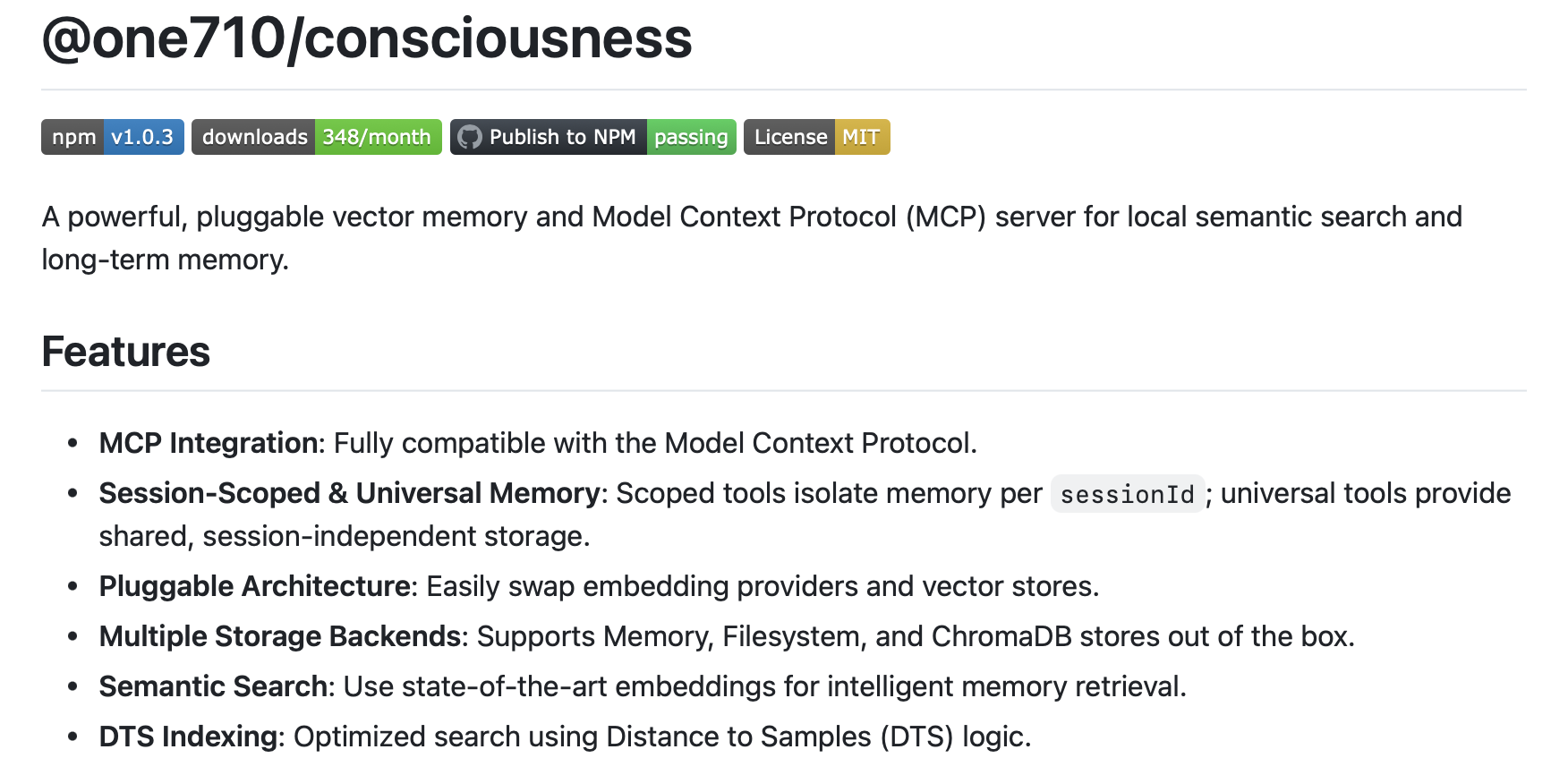Image resolution: width=1568 pixels, height=775 pixels.
Task: Click the Semantic Search bullet title
Action: [213, 686]
